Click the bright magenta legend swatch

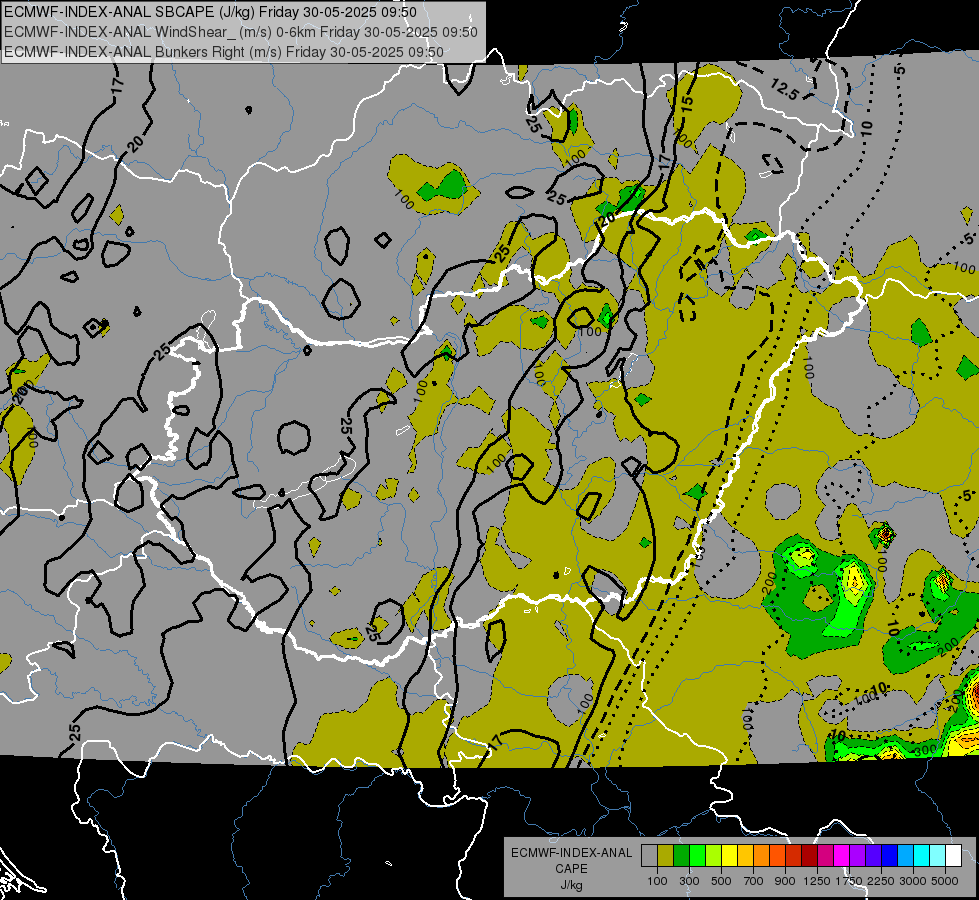pyautogui.click(x=842, y=855)
